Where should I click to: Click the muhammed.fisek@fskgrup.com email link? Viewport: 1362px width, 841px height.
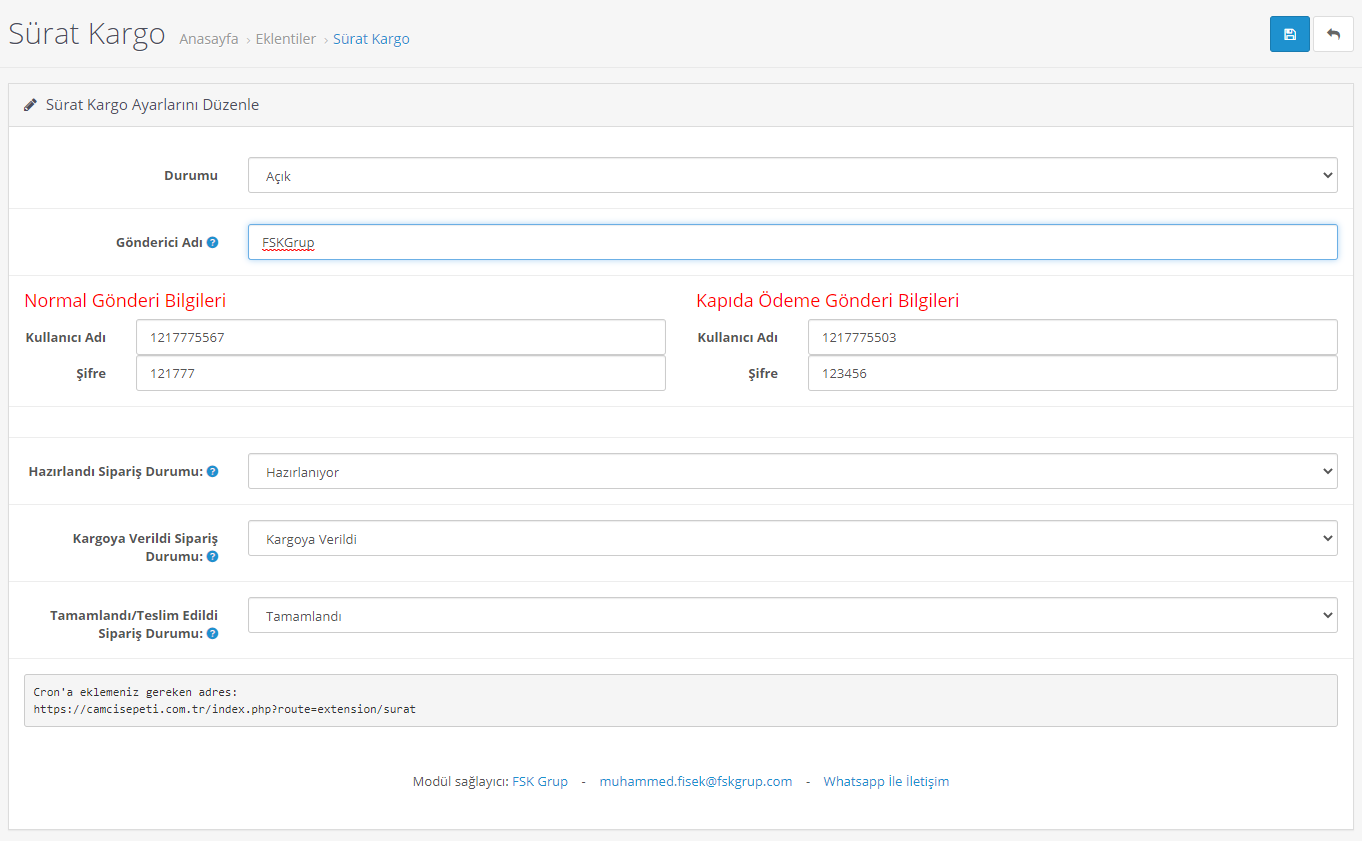pyautogui.click(x=696, y=781)
